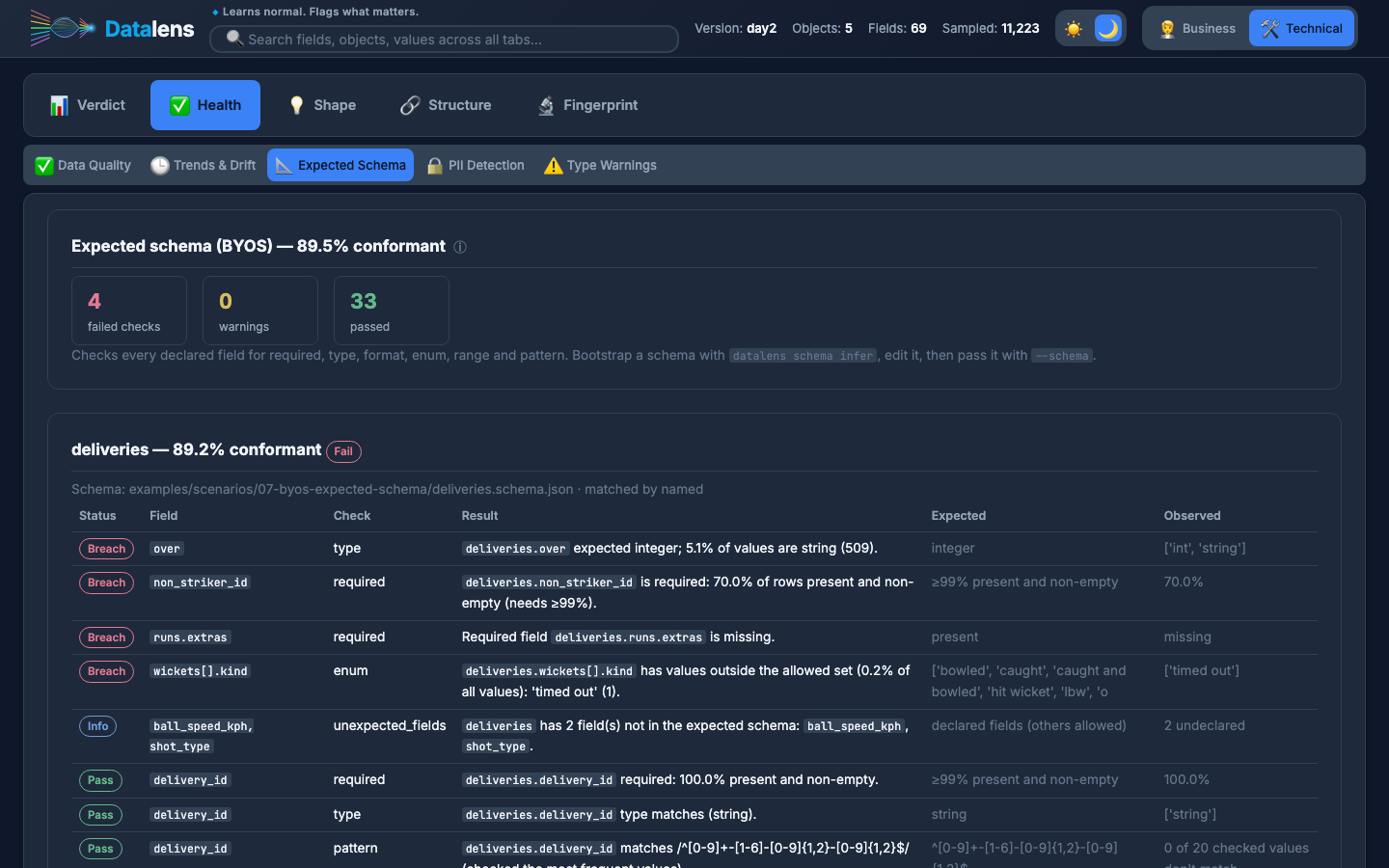Click the '70.0%' observed value
The height and width of the screenshot is (868, 1389).
[1184, 582]
